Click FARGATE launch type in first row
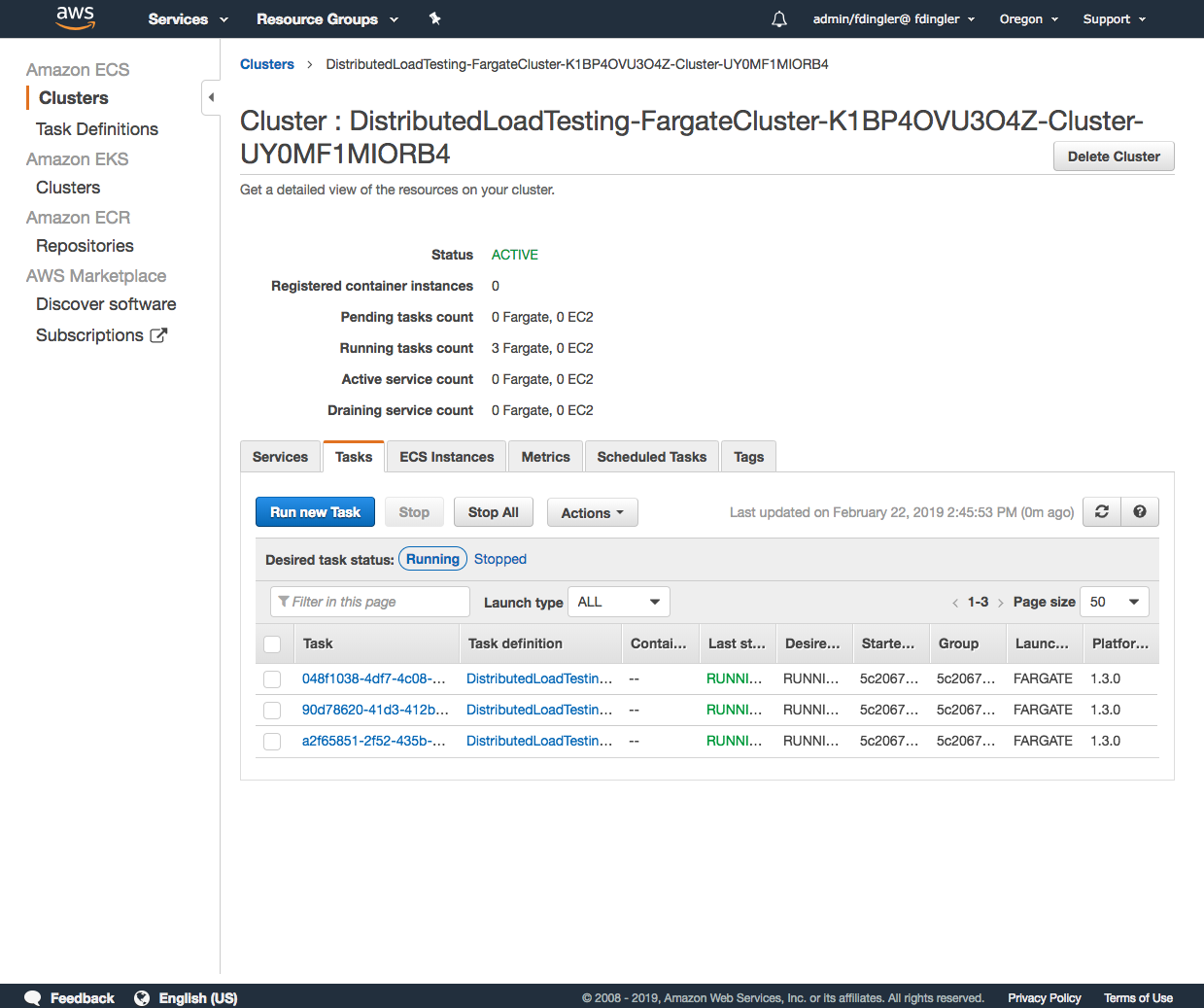 (x=1043, y=678)
